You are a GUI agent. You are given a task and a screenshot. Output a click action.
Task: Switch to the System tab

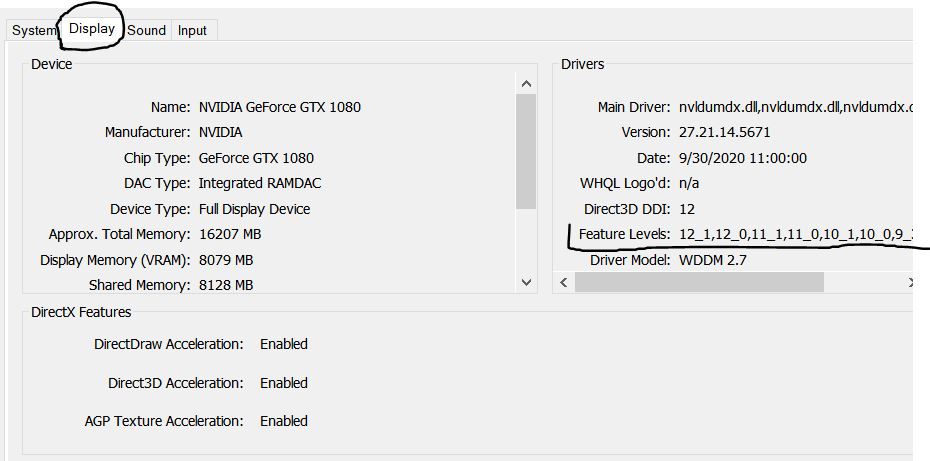point(33,31)
